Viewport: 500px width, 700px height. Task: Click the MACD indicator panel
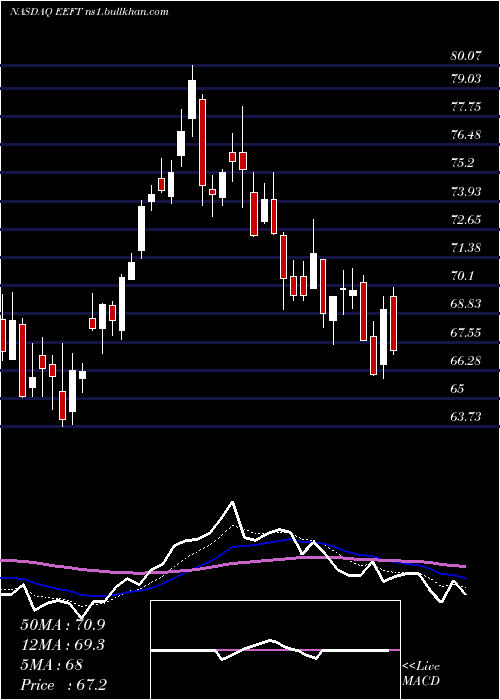tap(275, 650)
